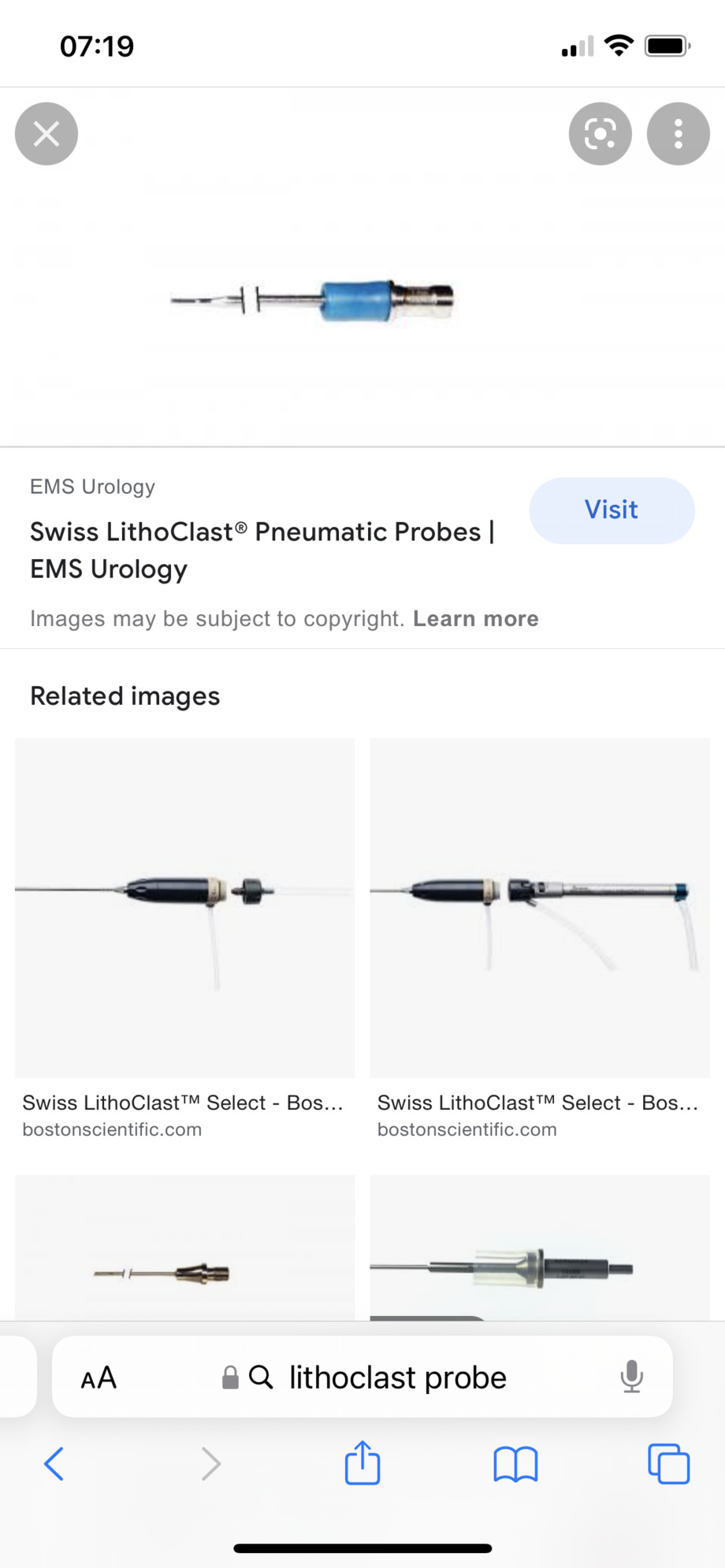The width and height of the screenshot is (725, 1568).
Task: Tap the Google Lens search icon
Action: point(600,134)
